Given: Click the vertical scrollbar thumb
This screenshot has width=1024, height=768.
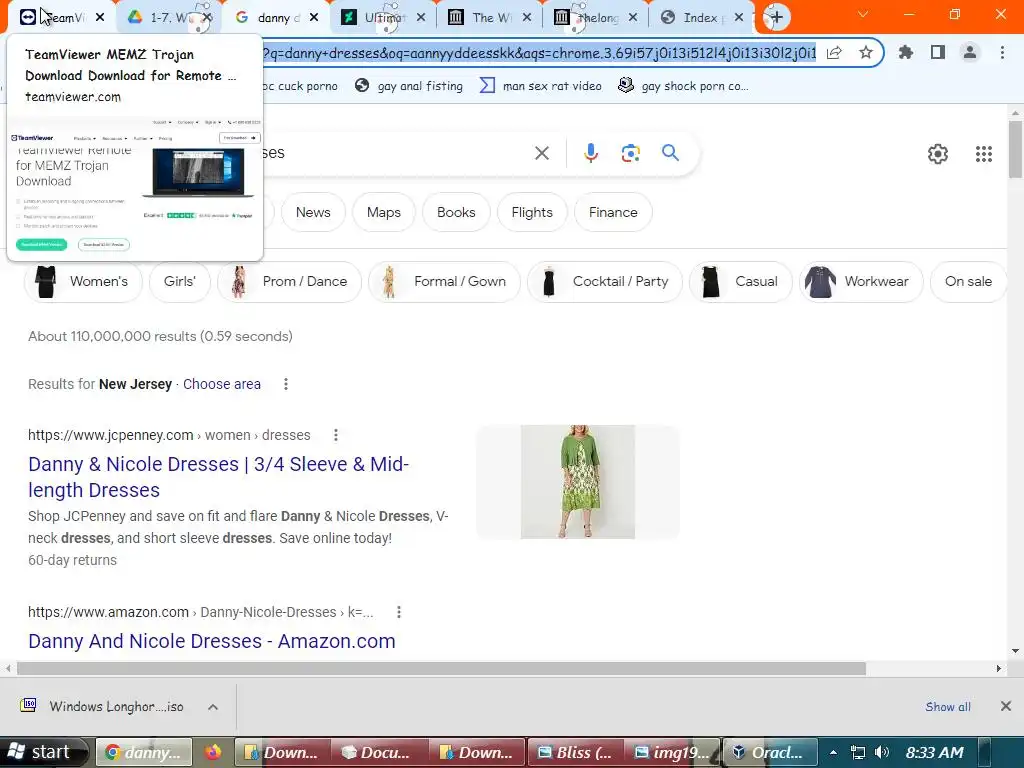Looking at the screenshot, I should (1015, 149).
